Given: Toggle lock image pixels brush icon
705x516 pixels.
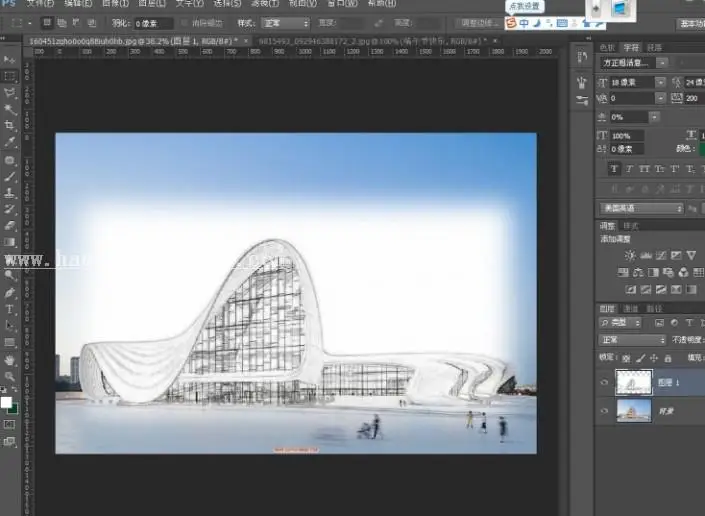Looking at the screenshot, I should [x=640, y=358].
